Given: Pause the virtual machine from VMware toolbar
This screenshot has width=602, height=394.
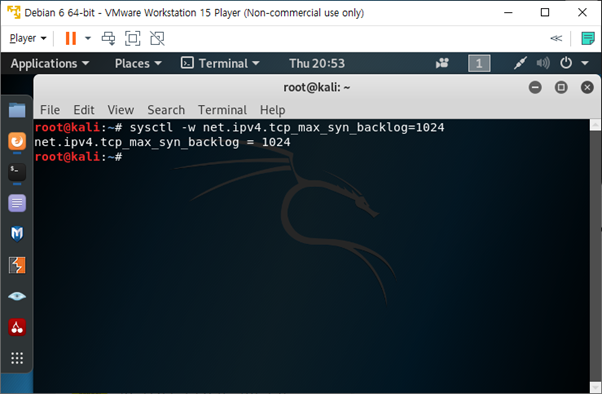Looking at the screenshot, I should click(71, 38).
